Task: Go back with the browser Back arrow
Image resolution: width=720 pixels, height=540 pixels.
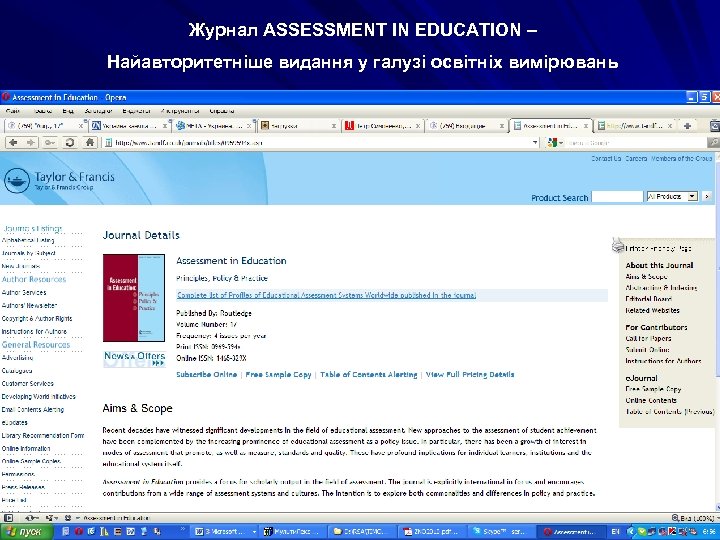Action: 13,143
